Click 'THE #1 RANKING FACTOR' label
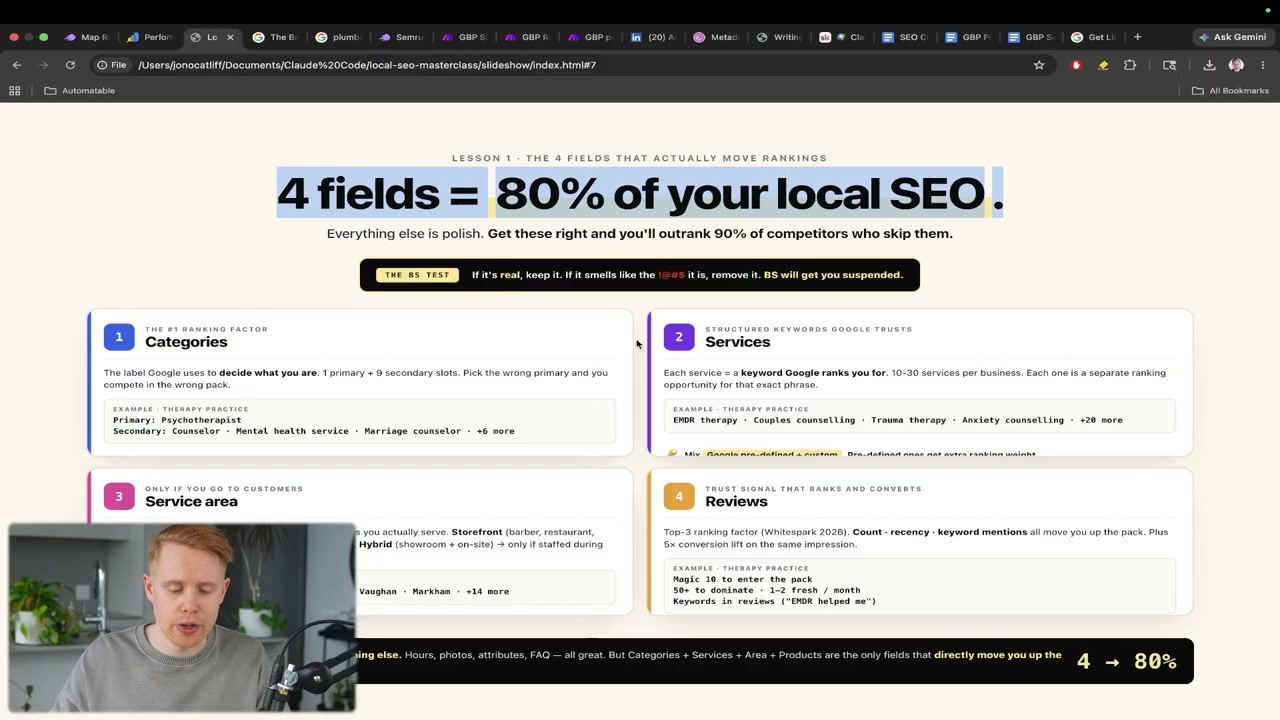Image resolution: width=1280 pixels, height=720 pixels. pyautogui.click(x=206, y=329)
